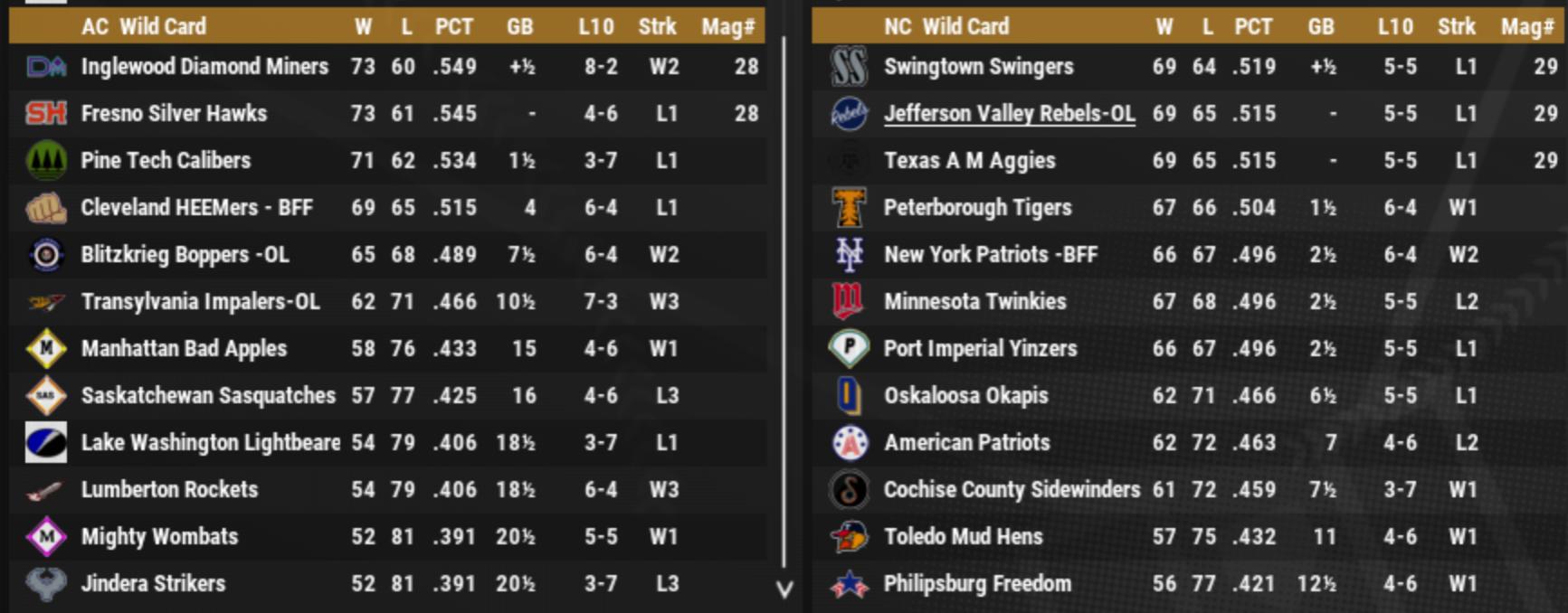Click the Cleveland HEEMers fist logo
The image size is (1568, 613).
[x=46, y=208]
